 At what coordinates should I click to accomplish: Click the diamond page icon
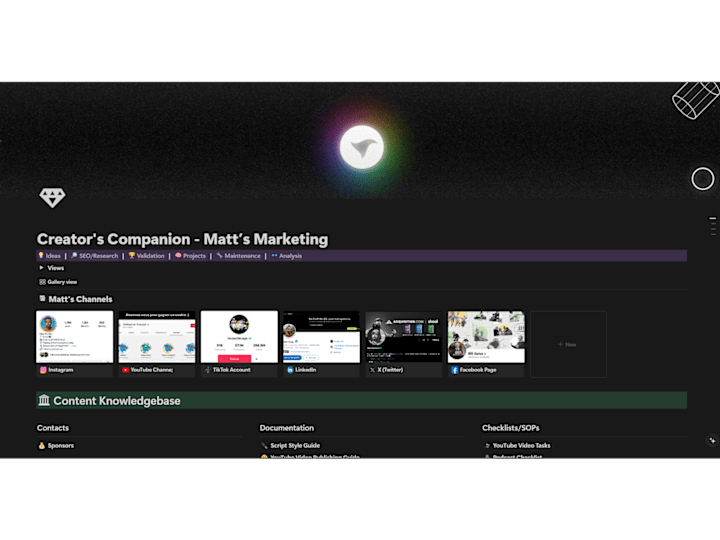tap(52, 197)
